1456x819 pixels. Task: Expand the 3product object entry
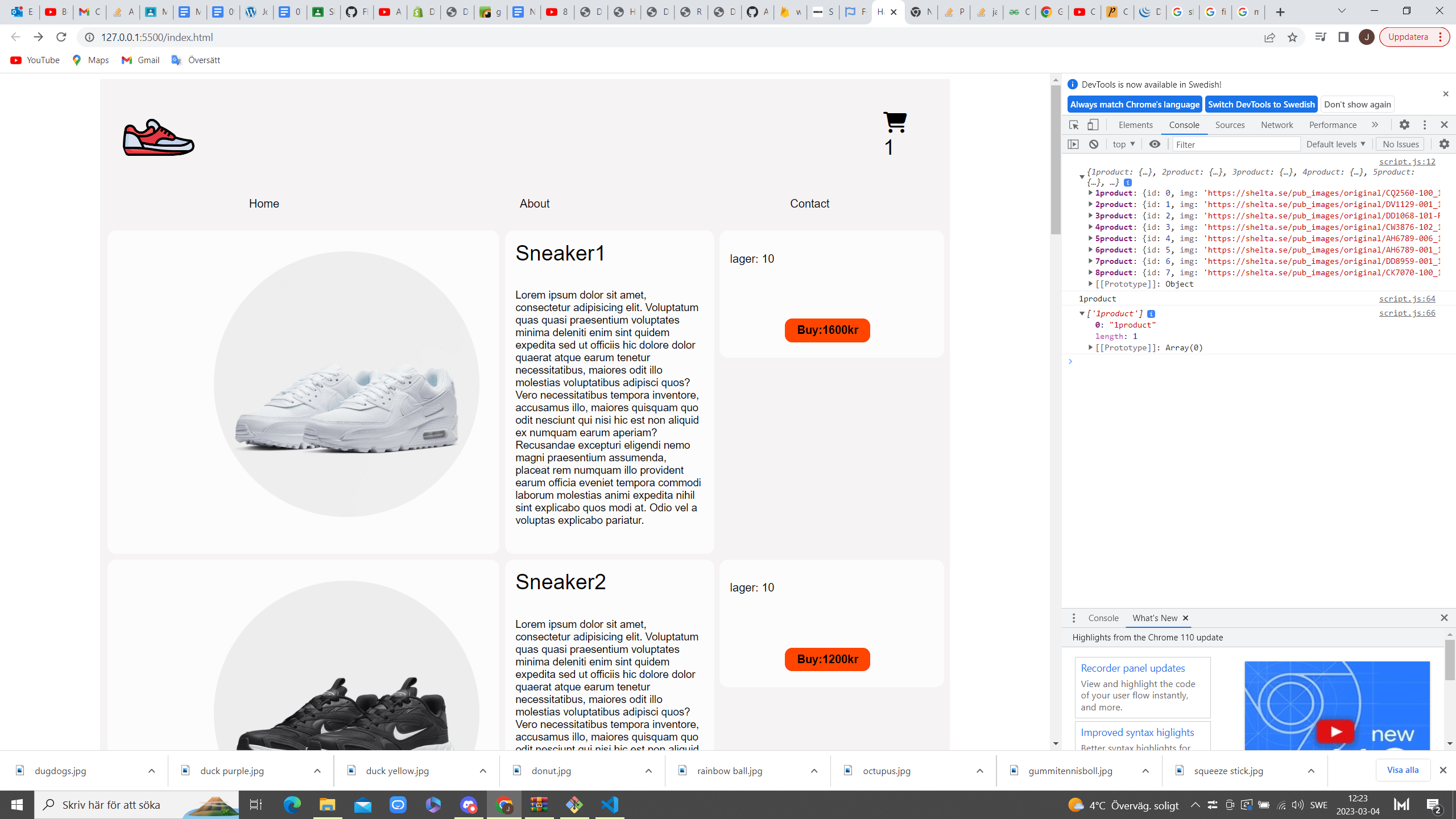pos(1090,216)
